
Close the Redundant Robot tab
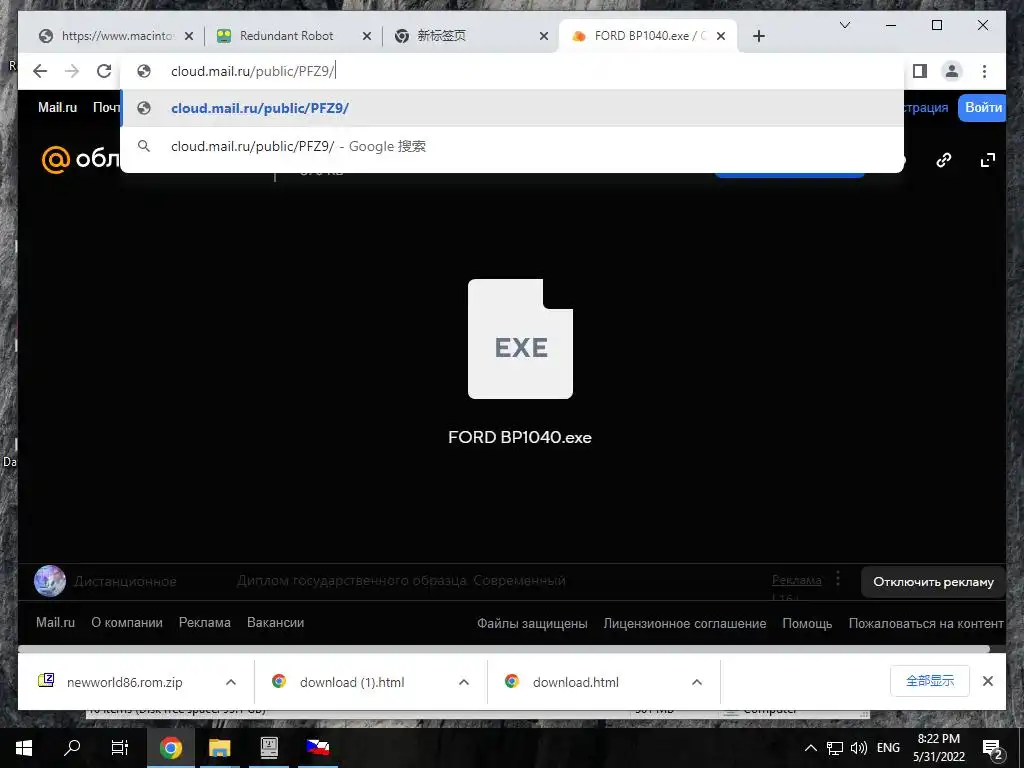point(367,36)
